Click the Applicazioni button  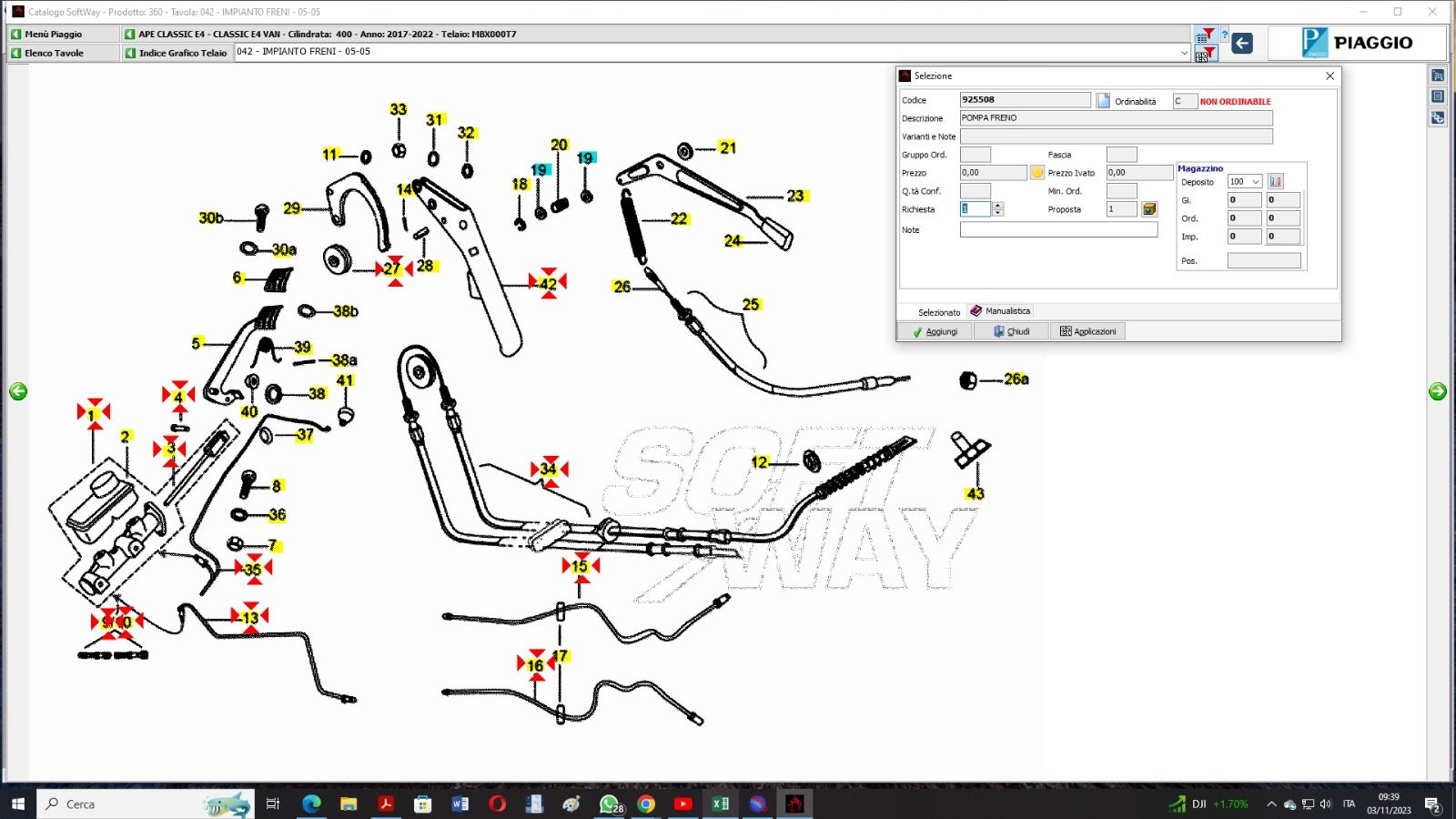[x=1087, y=331]
